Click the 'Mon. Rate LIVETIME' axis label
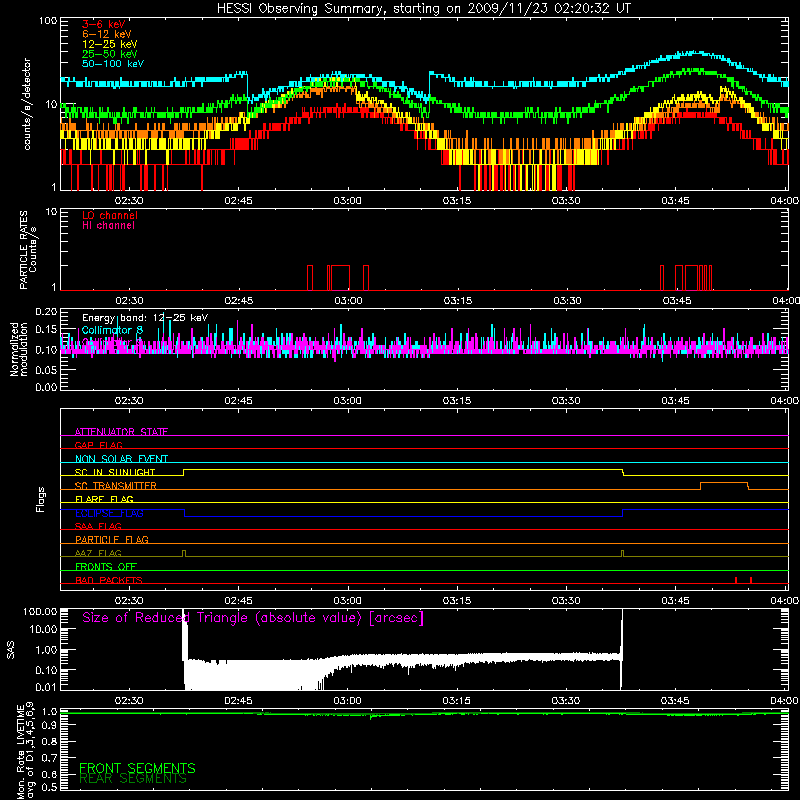800x800 pixels. 26,751
